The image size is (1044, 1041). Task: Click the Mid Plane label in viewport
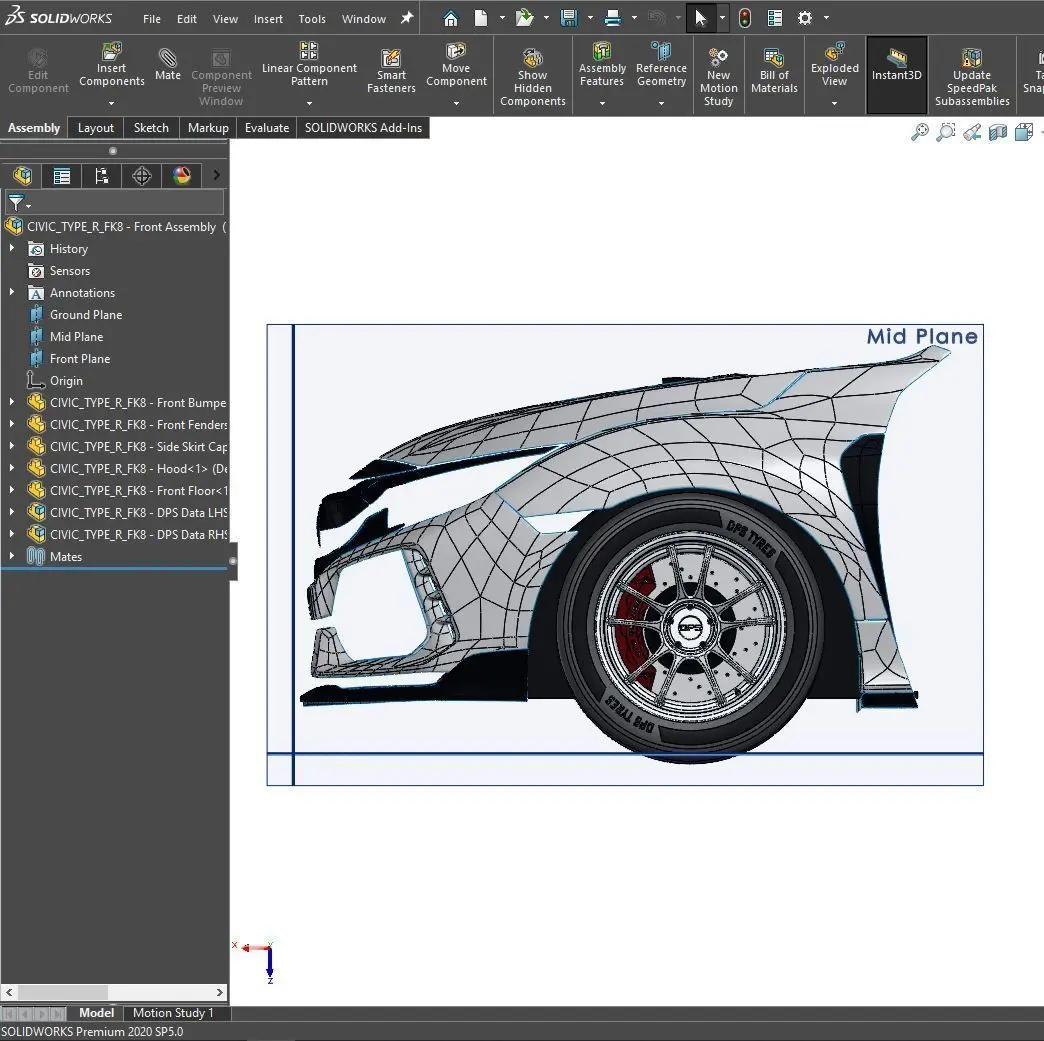tap(922, 336)
